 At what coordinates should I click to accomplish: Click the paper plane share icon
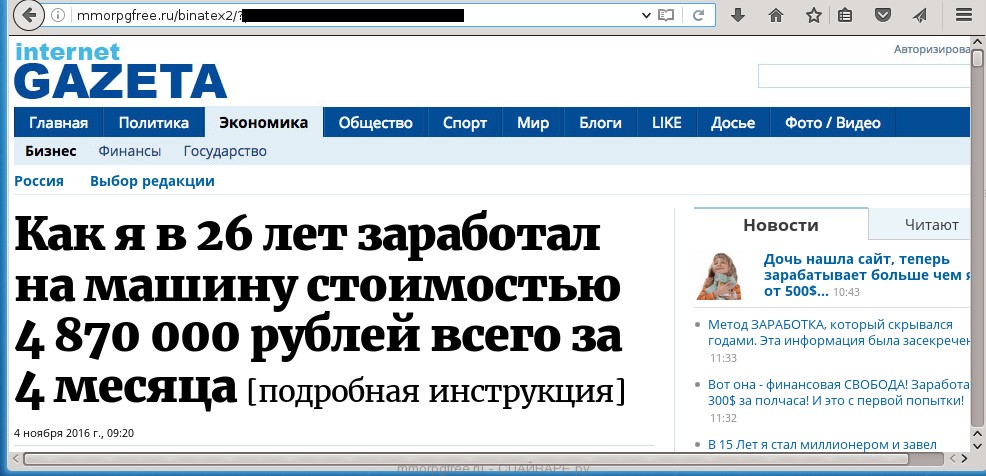pos(921,16)
